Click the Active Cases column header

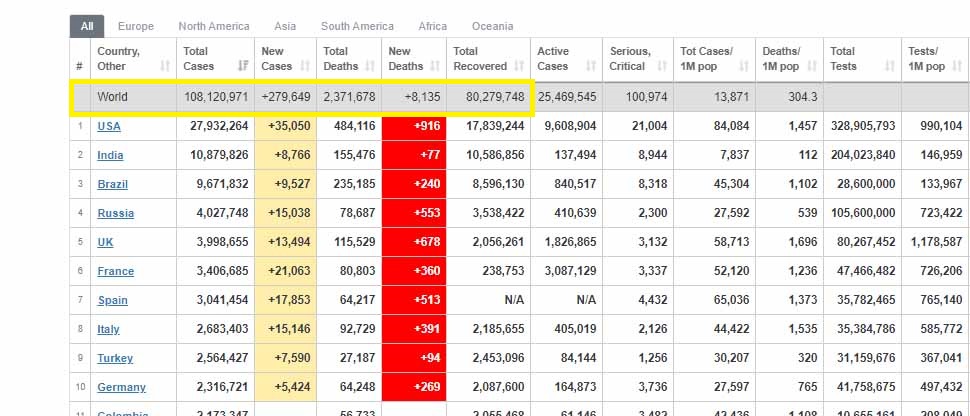566,59
